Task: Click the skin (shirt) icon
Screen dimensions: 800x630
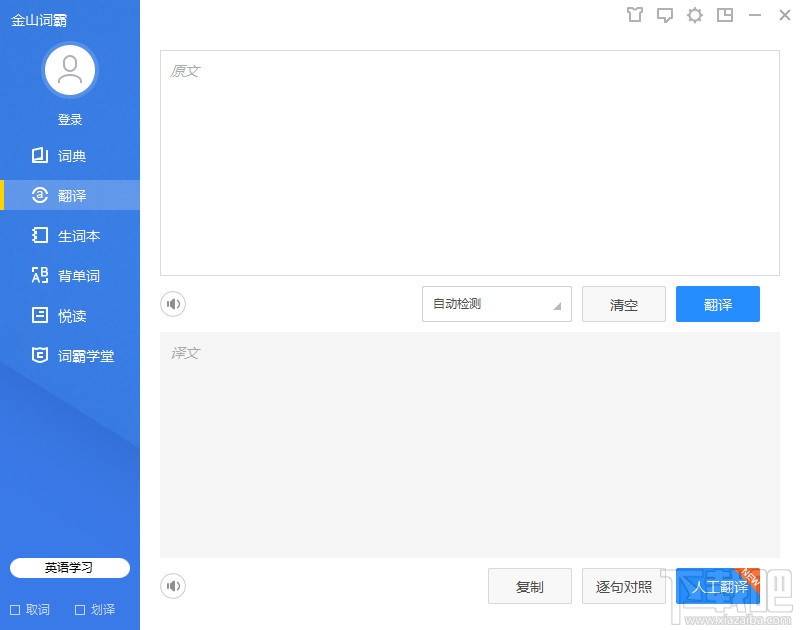Action: click(x=635, y=15)
